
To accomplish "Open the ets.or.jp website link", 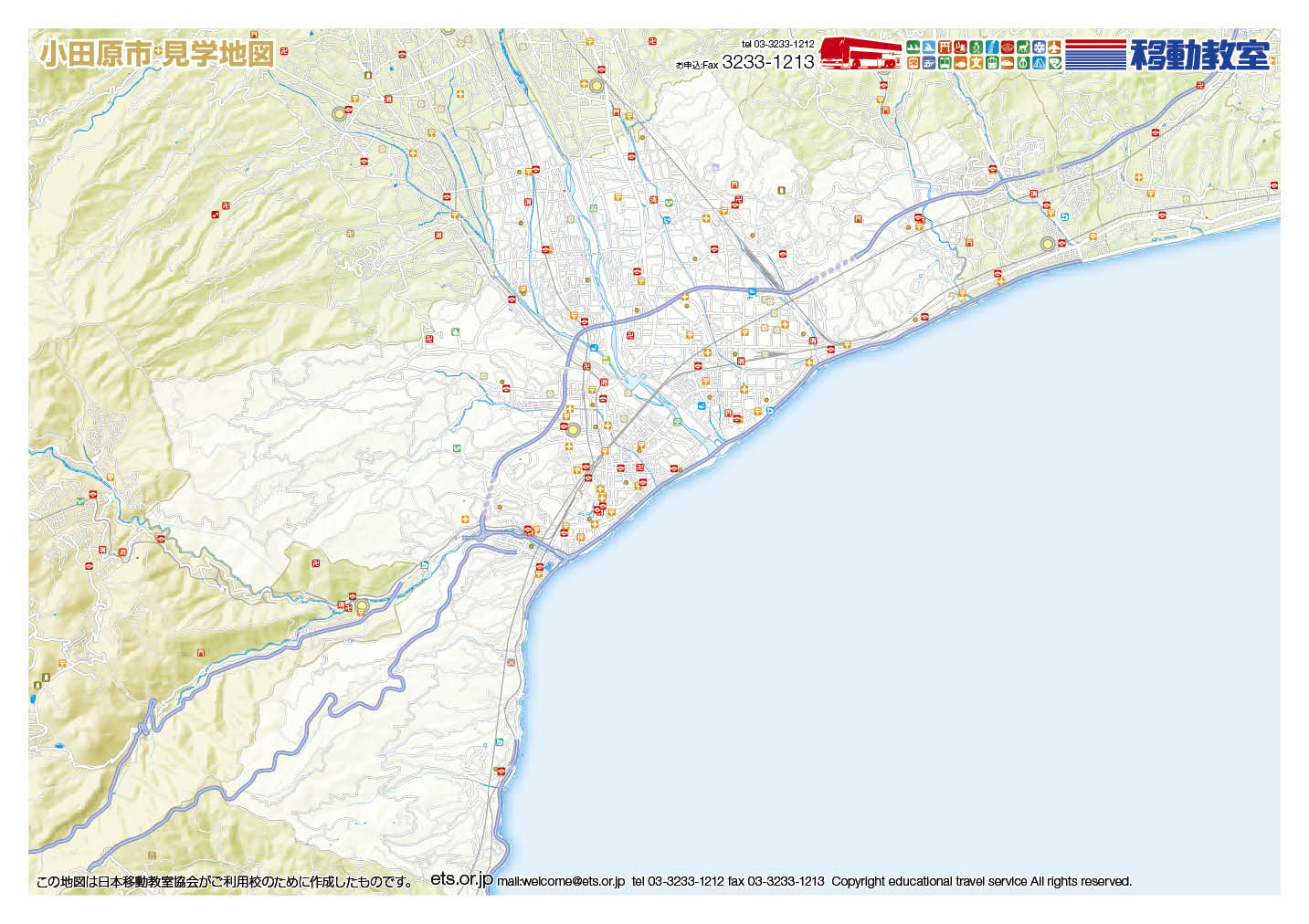I will coord(461,878).
